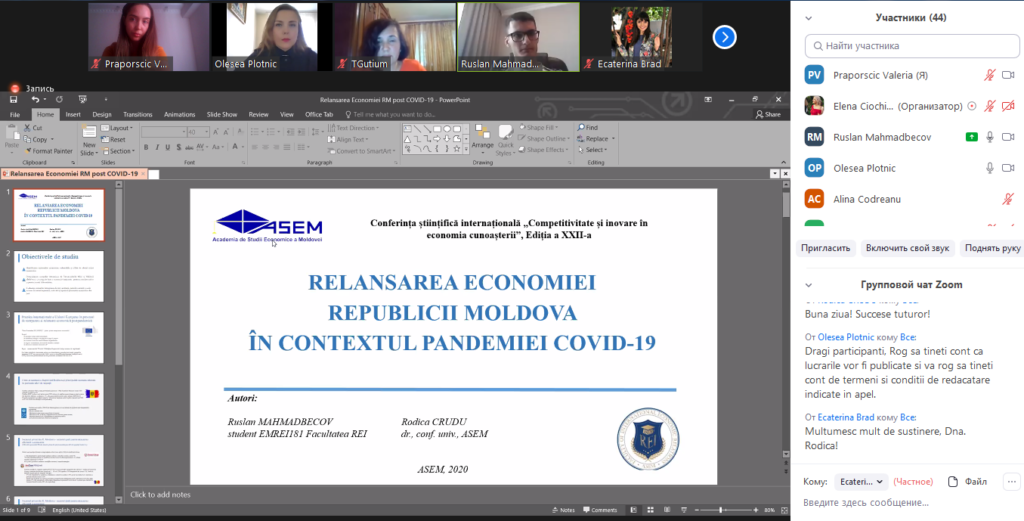Show next video participants with blue arrow

pyautogui.click(x=724, y=37)
